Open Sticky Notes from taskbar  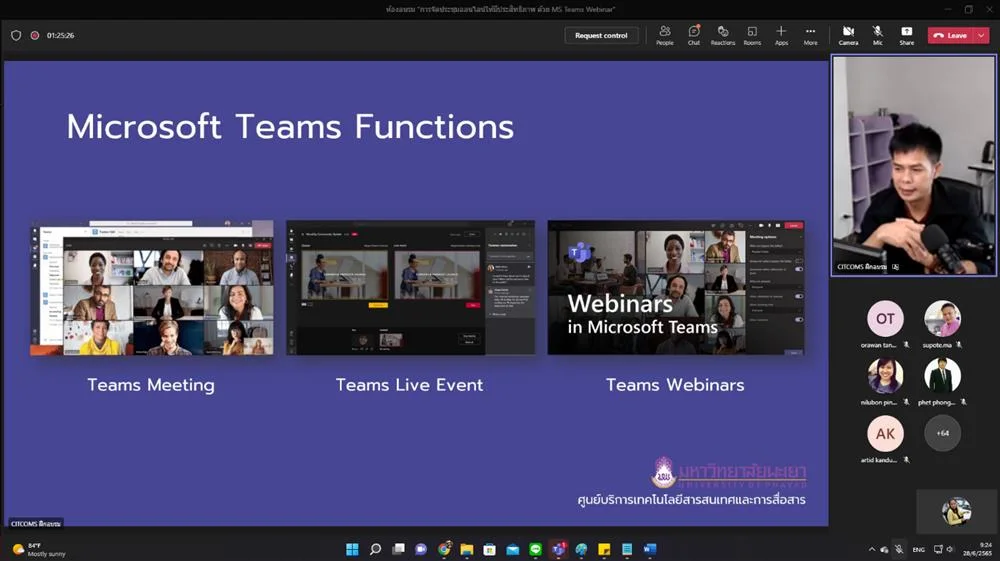coord(604,549)
